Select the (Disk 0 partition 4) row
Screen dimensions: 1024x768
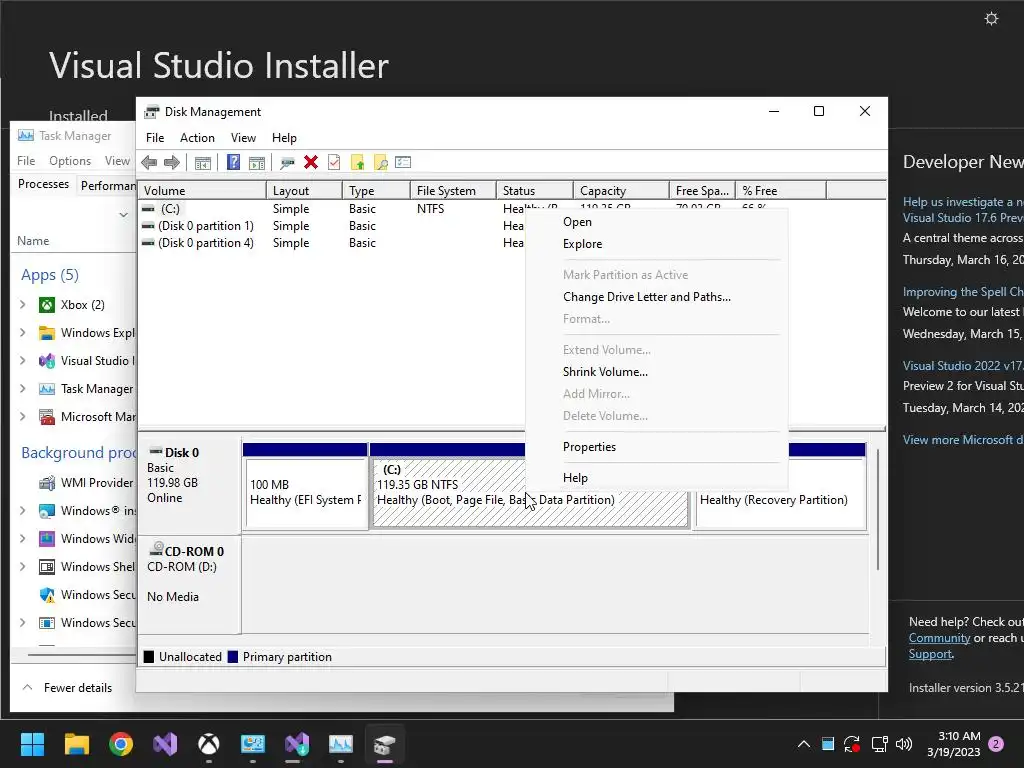[332, 242]
